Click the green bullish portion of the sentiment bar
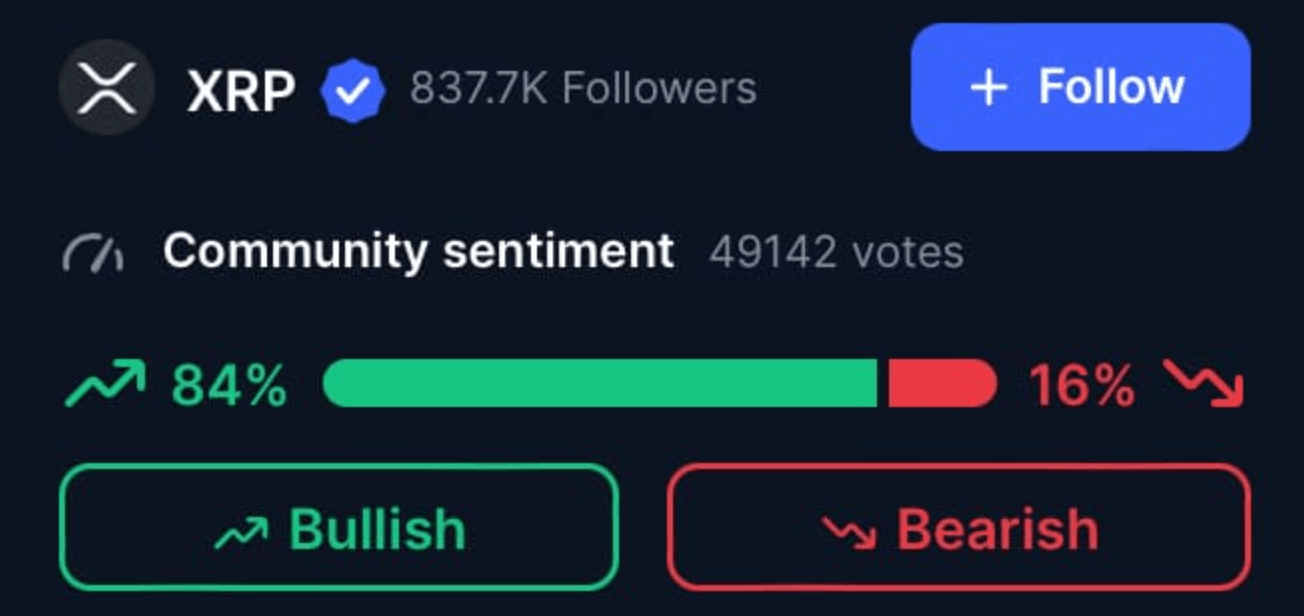This screenshot has width=1304, height=616. [600, 384]
